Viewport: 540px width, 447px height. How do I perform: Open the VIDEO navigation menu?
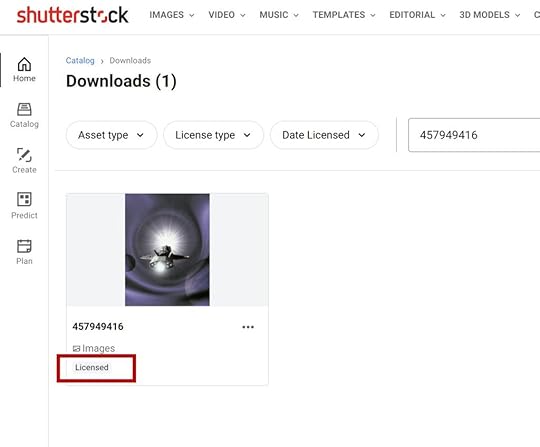click(227, 15)
